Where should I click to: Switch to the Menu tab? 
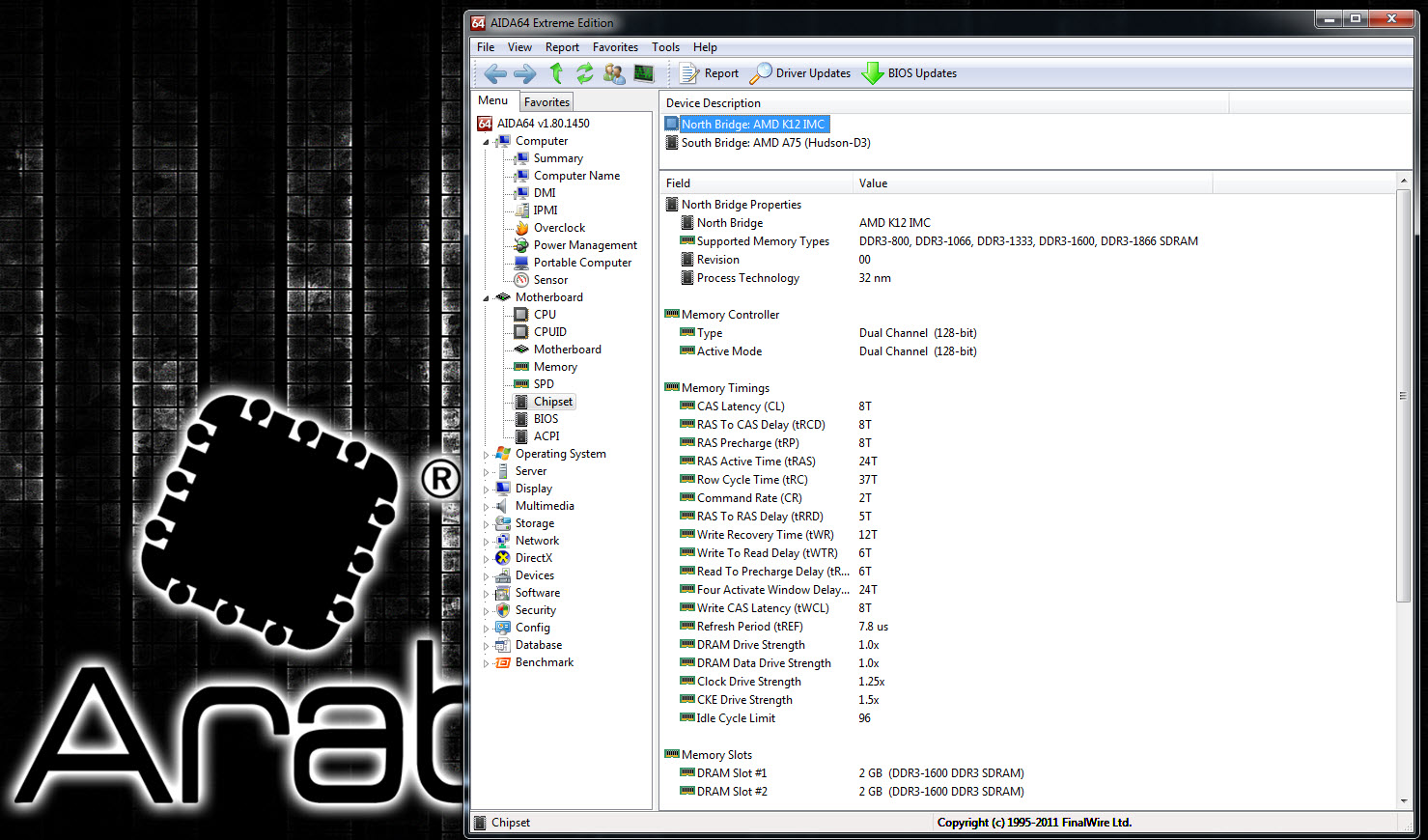pos(493,100)
